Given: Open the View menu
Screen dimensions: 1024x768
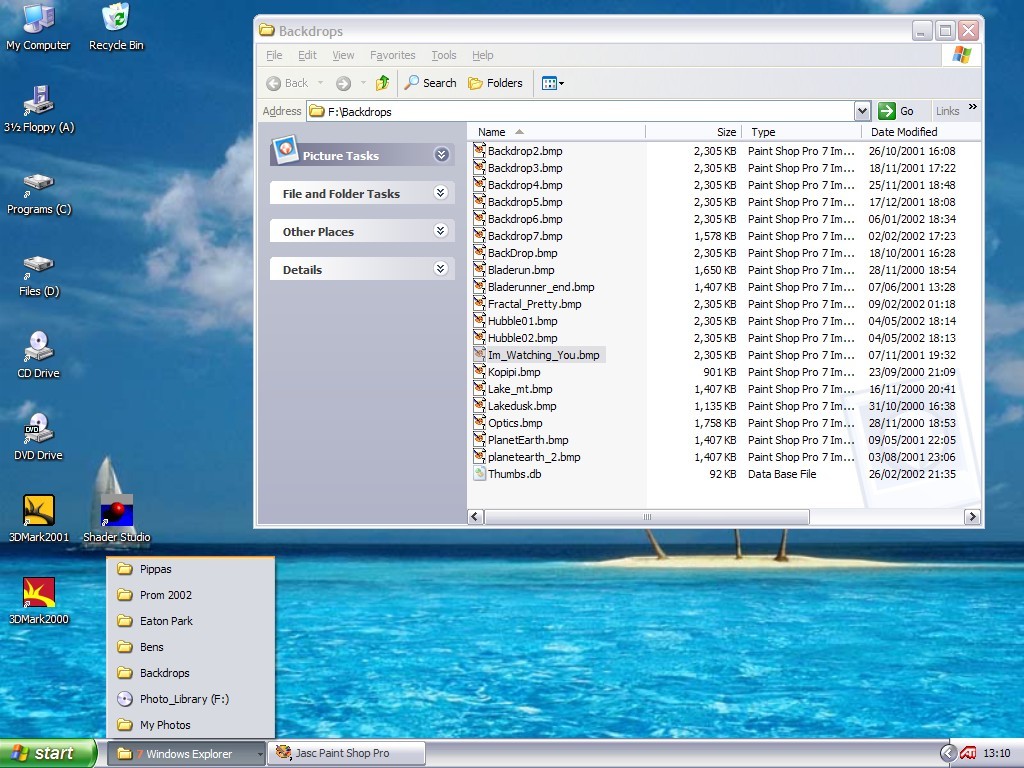Looking at the screenshot, I should (343, 55).
